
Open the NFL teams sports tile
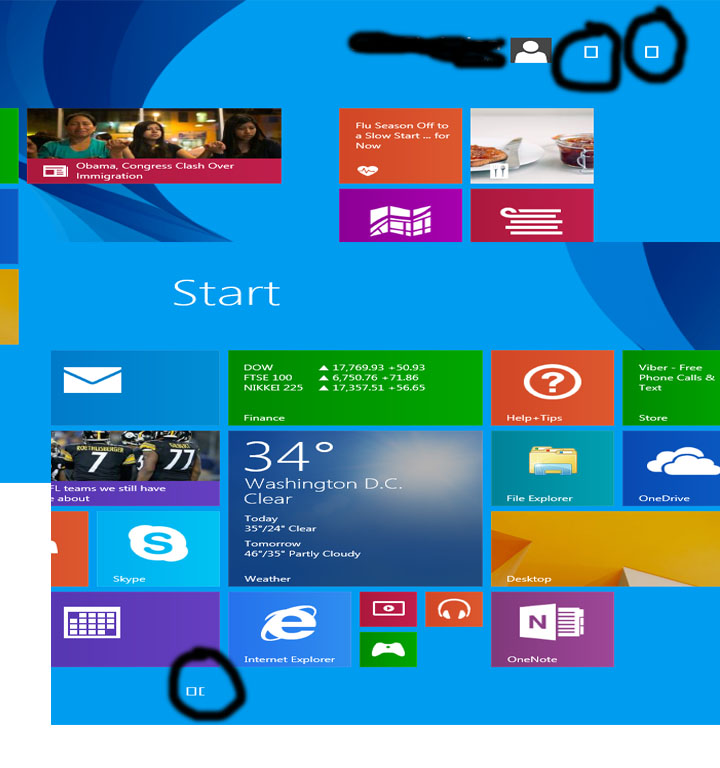(x=135, y=468)
